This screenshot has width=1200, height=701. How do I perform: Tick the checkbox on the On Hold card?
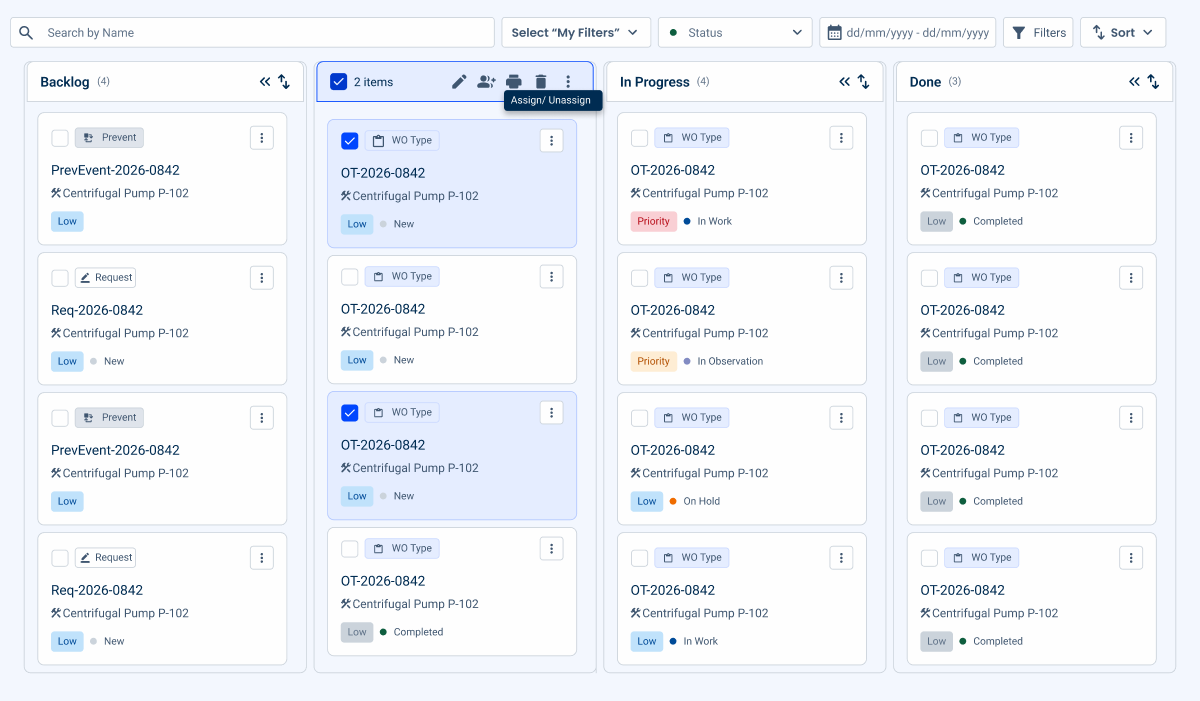[639, 418]
